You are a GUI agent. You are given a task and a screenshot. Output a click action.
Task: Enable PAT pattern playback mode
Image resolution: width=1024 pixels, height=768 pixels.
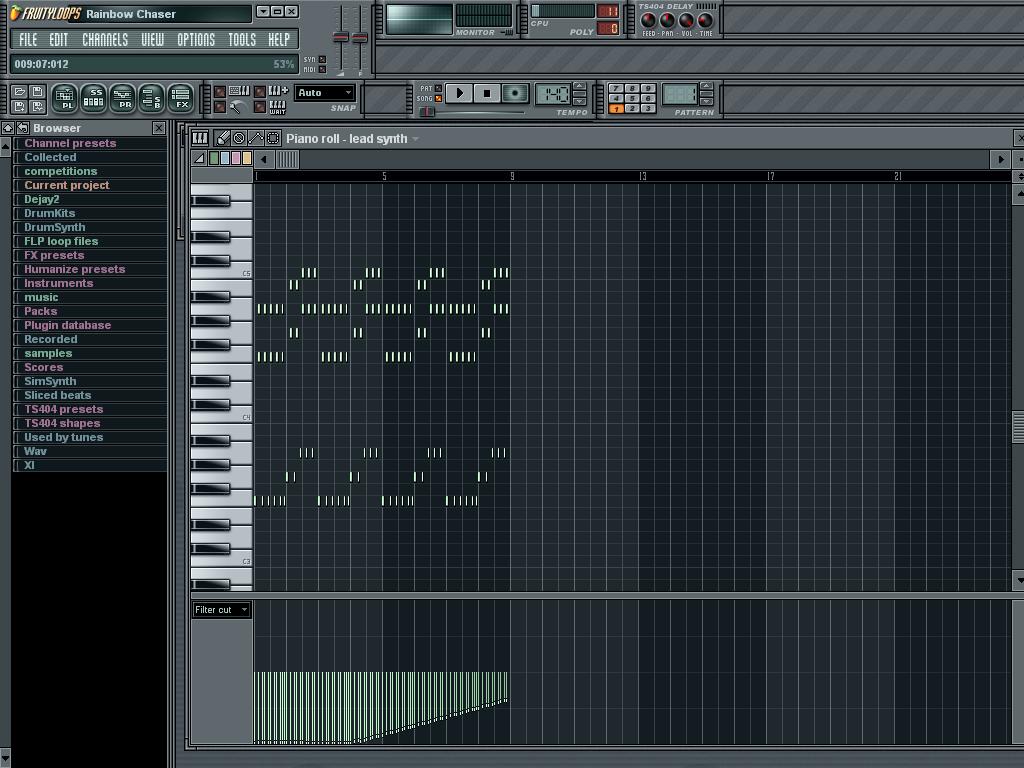(x=438, y=88)
